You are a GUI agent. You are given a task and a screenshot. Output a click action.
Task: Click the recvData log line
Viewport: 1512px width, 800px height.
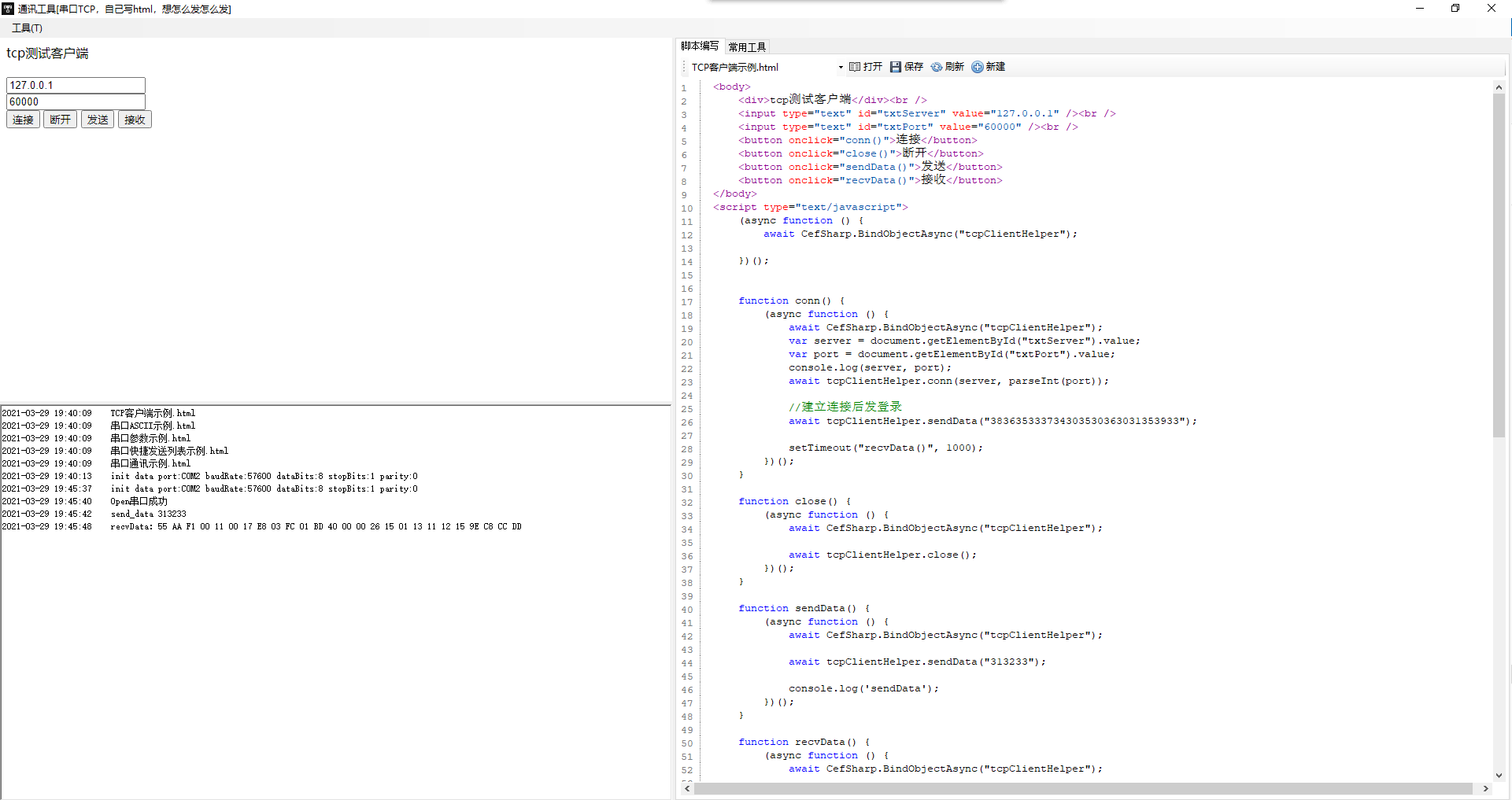pyautogui.click(x=316, y=526)
